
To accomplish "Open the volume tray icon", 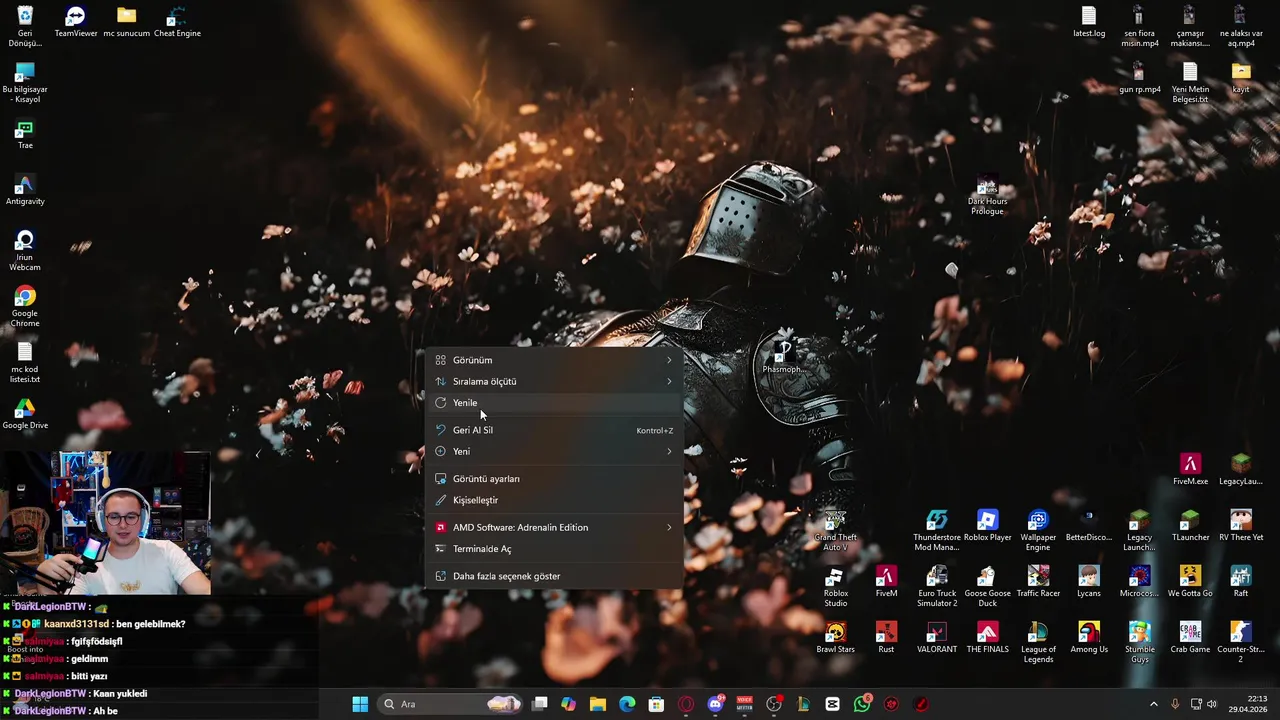I will [1212, 704].
